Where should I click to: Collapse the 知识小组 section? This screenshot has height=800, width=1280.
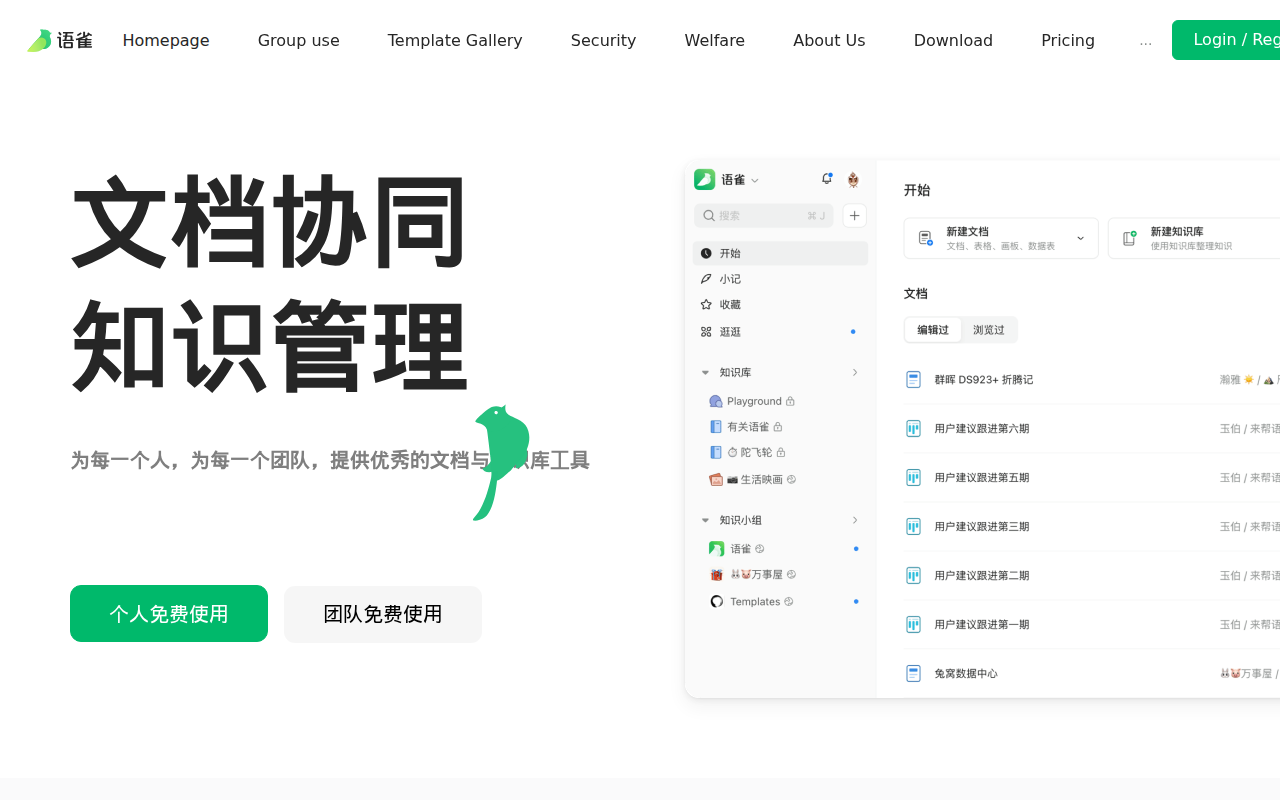click(x=705, y=520)
